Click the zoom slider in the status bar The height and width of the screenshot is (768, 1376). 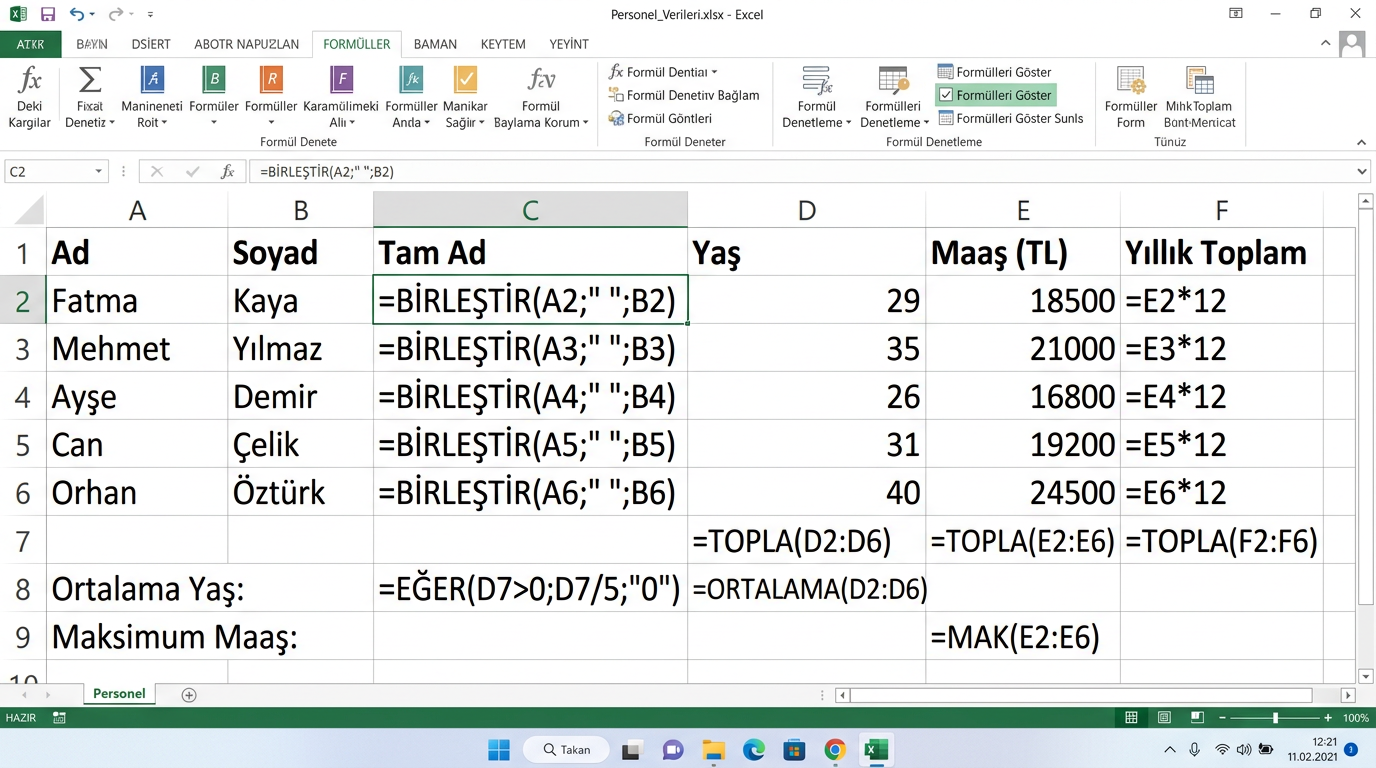click(x=1275, y=718)
